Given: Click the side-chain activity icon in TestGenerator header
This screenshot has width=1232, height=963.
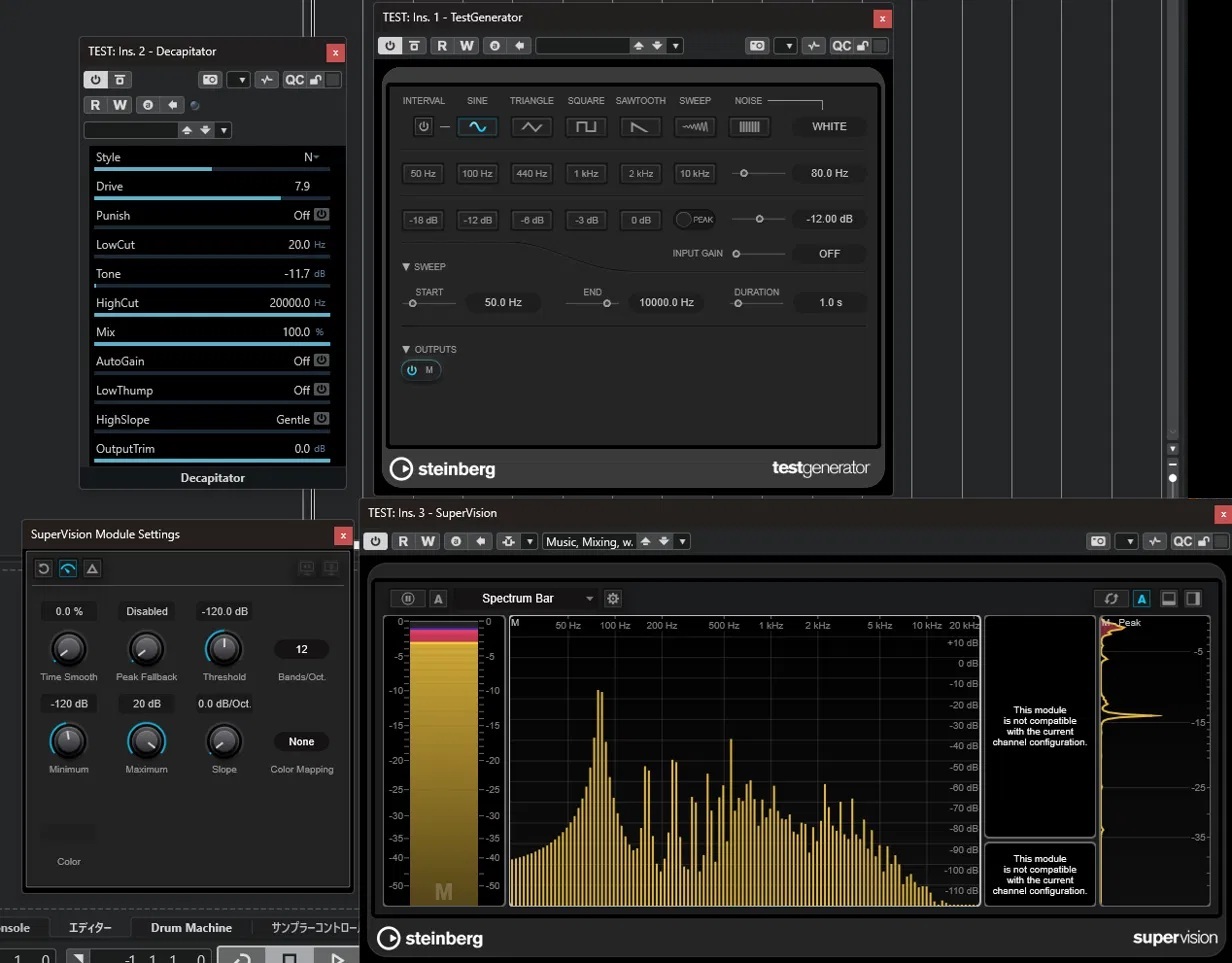Looking at the screenshot, I should pos(814,45).
